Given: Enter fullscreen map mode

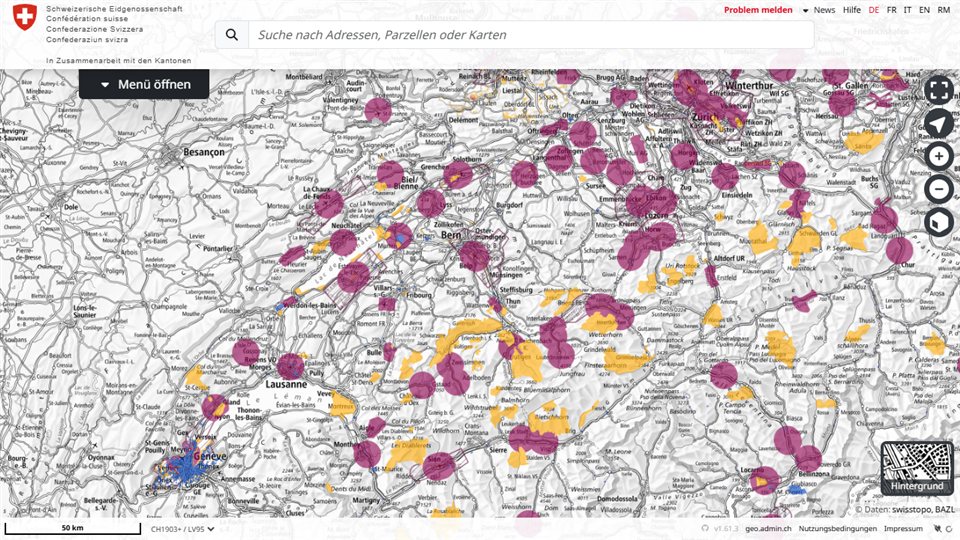Looking at the screenshot, I should (939, 91).
